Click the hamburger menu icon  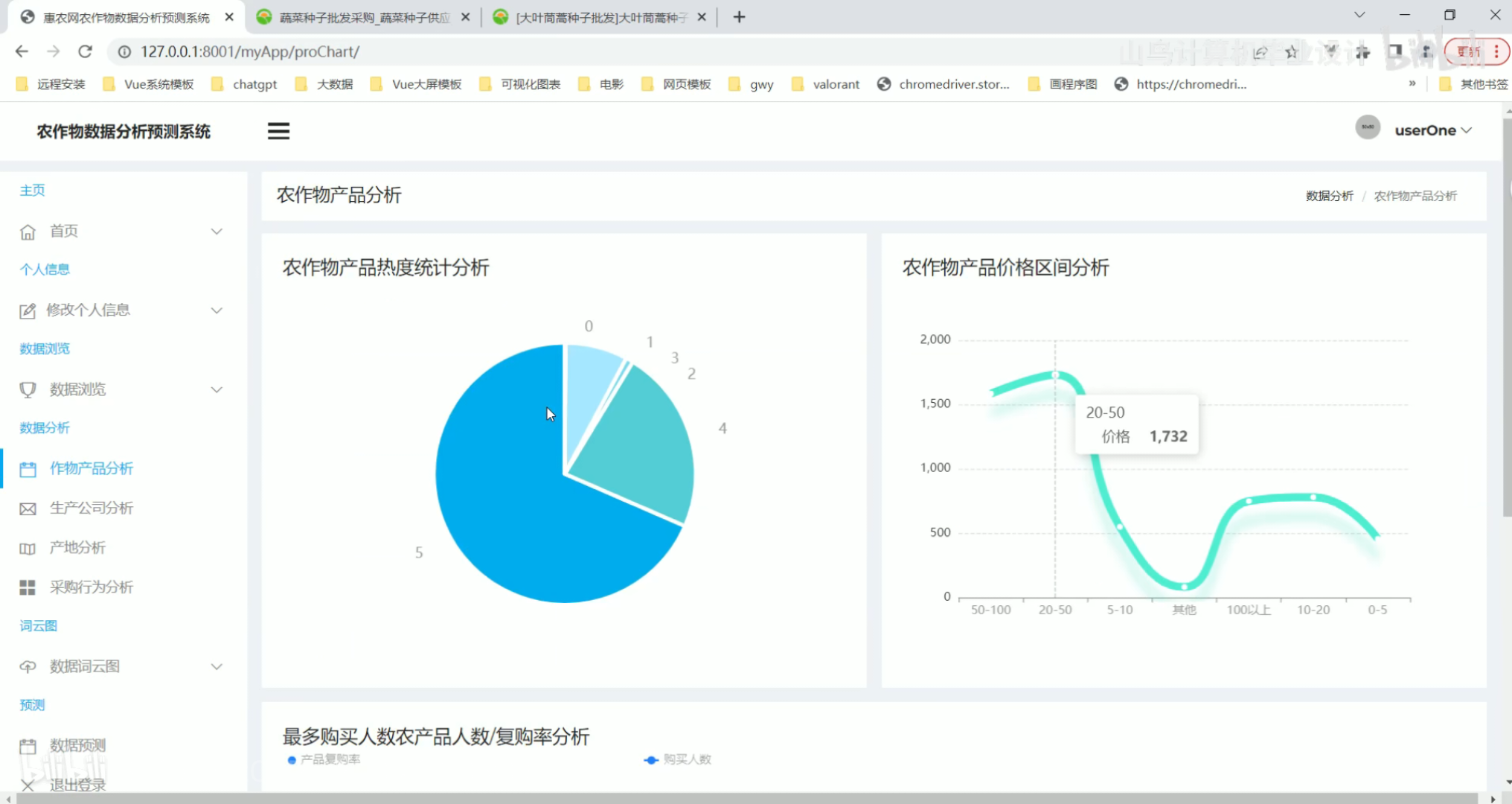coord(278,131)
